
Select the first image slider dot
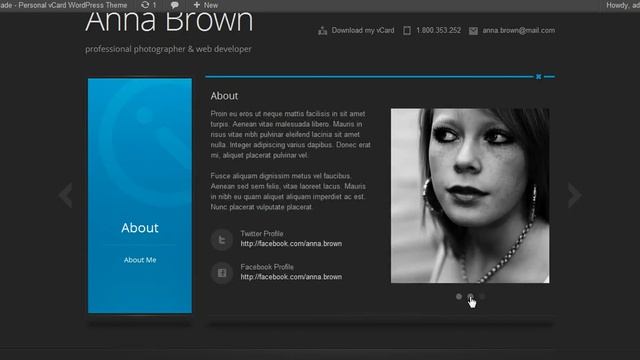tap(459, 297)
